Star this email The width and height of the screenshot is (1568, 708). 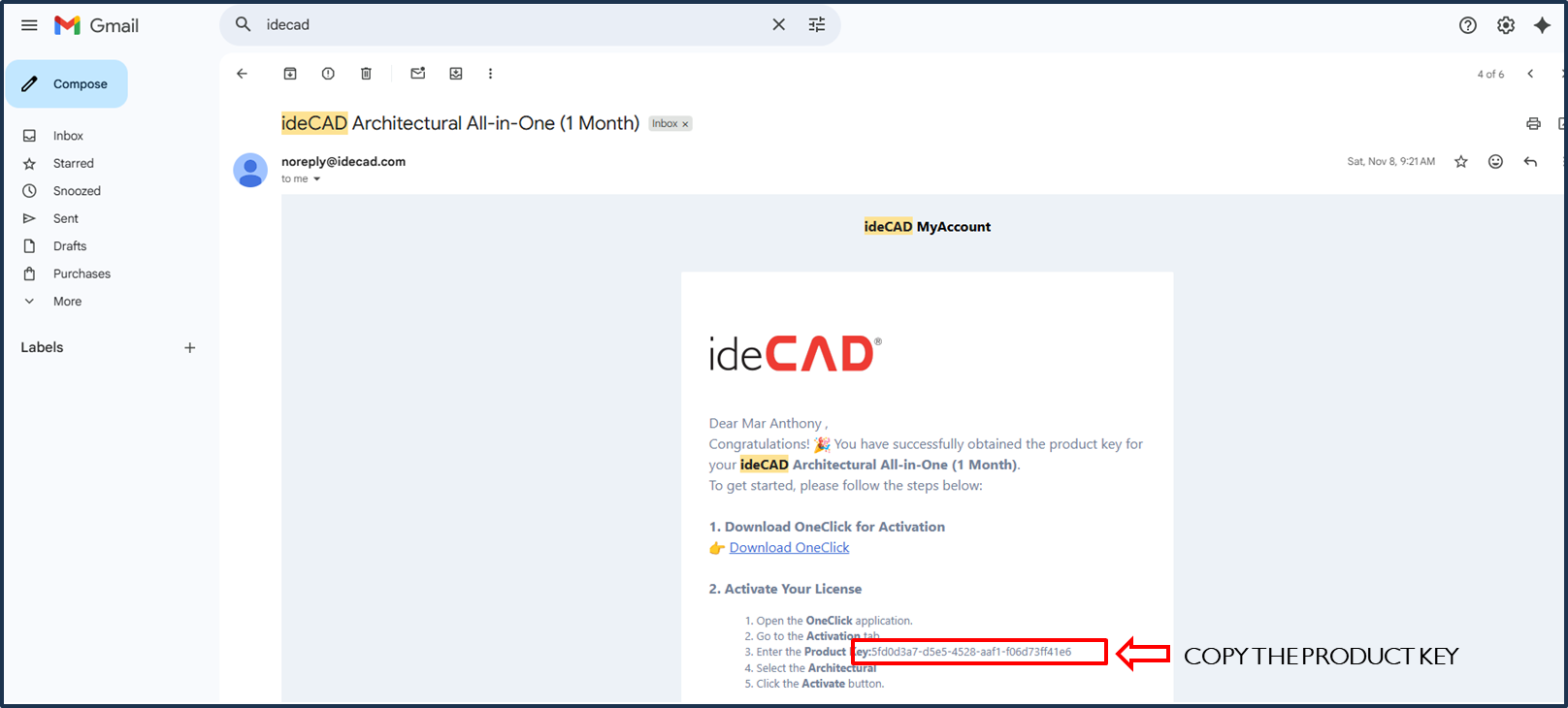point(1461,162)
